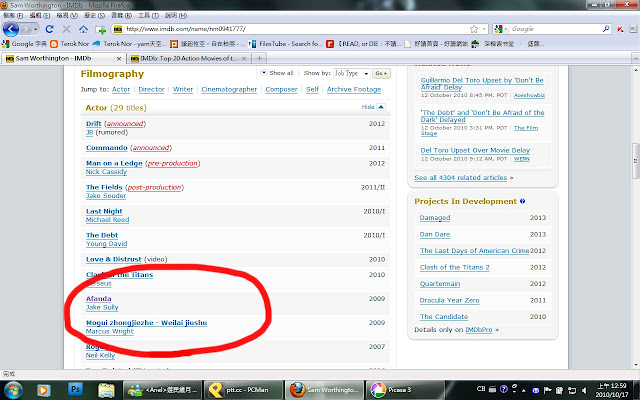
Task: Open the Commando movie link
Action: [x=107, y=148]
